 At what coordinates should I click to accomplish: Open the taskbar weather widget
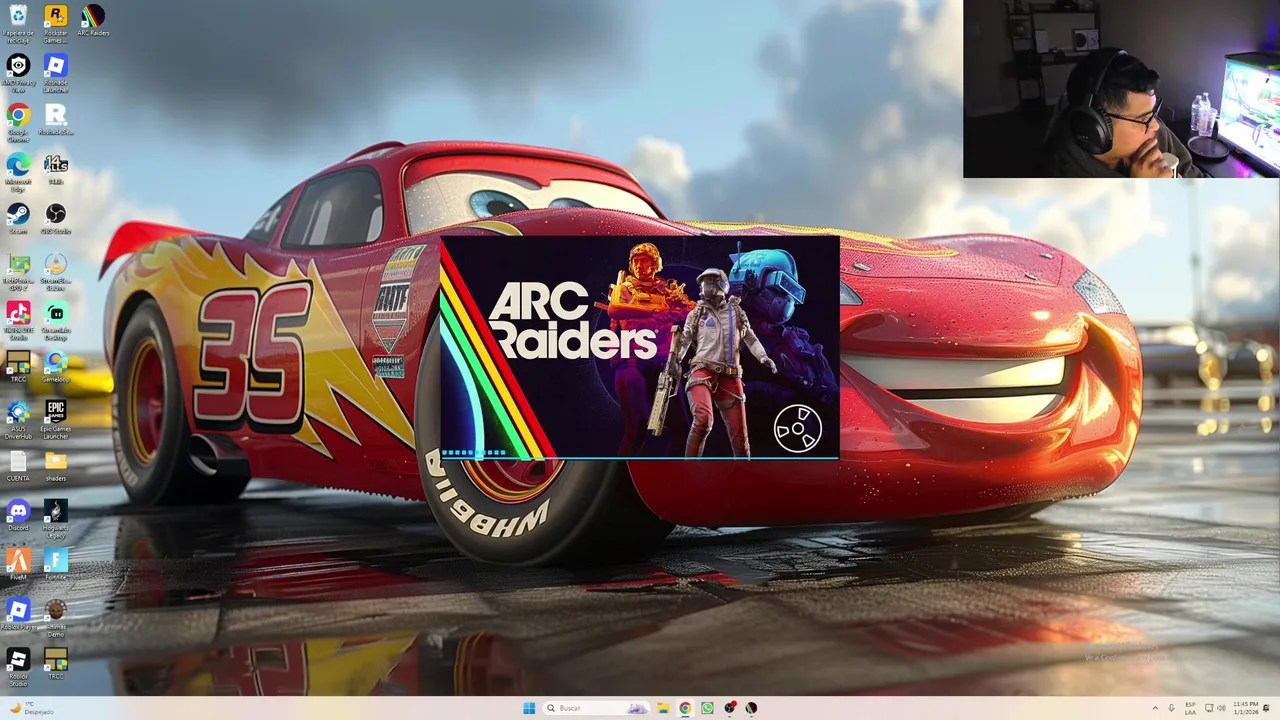[32, 708]
